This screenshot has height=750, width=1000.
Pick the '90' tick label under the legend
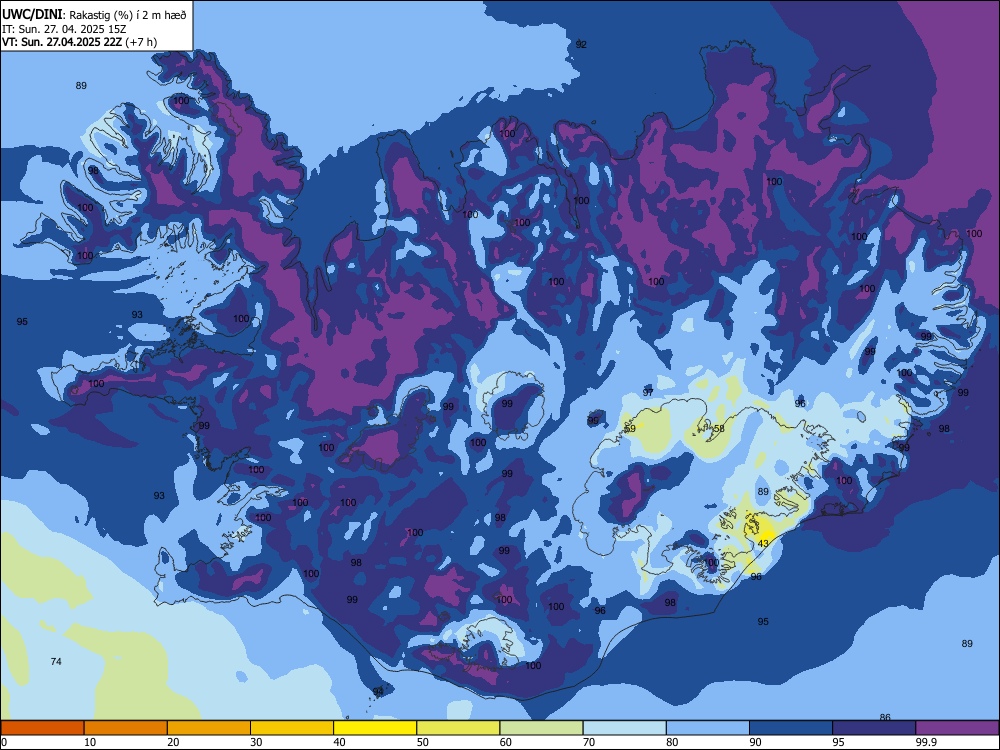755,742
